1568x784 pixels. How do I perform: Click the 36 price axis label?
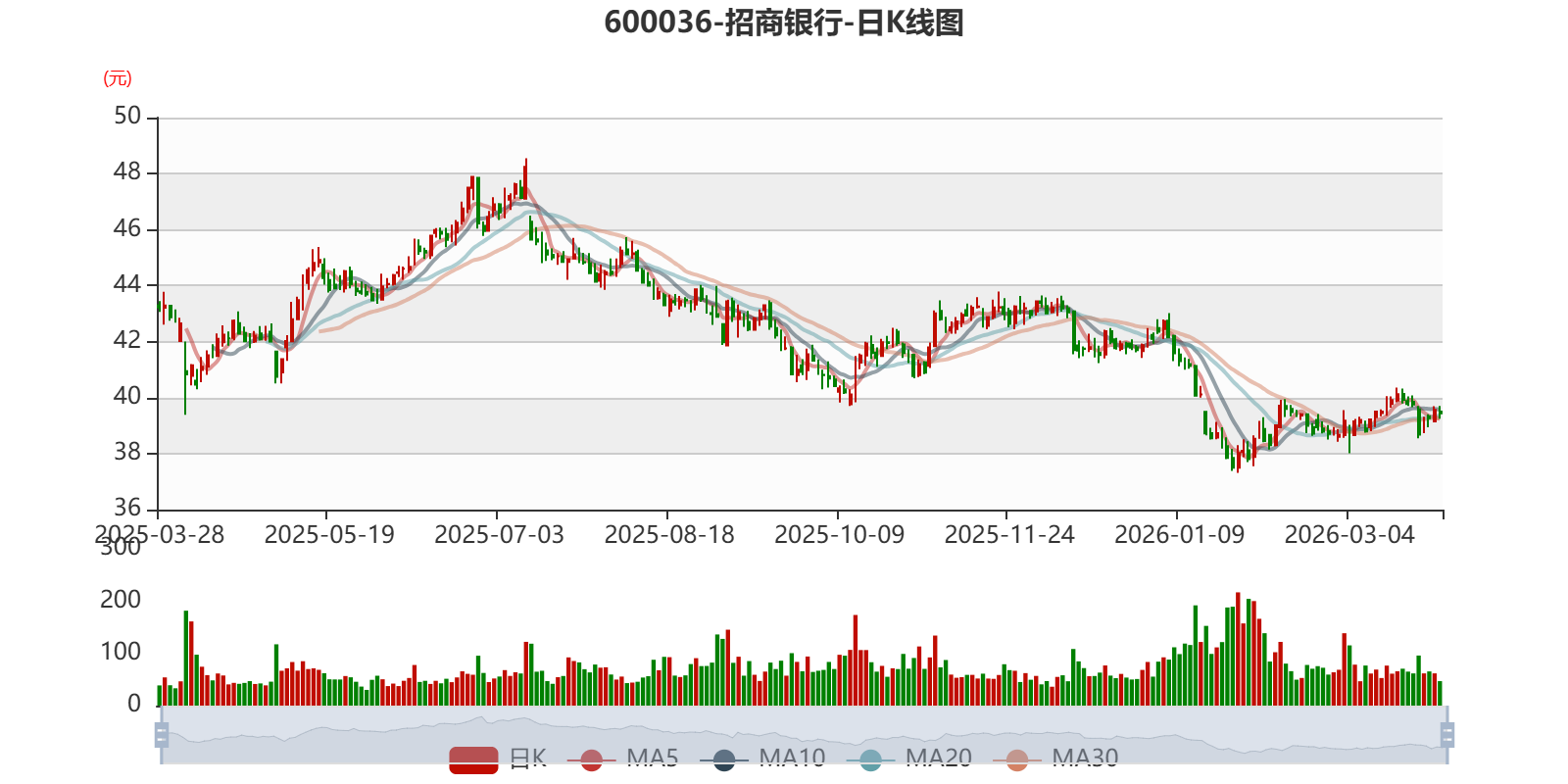(x=127, y=509)
